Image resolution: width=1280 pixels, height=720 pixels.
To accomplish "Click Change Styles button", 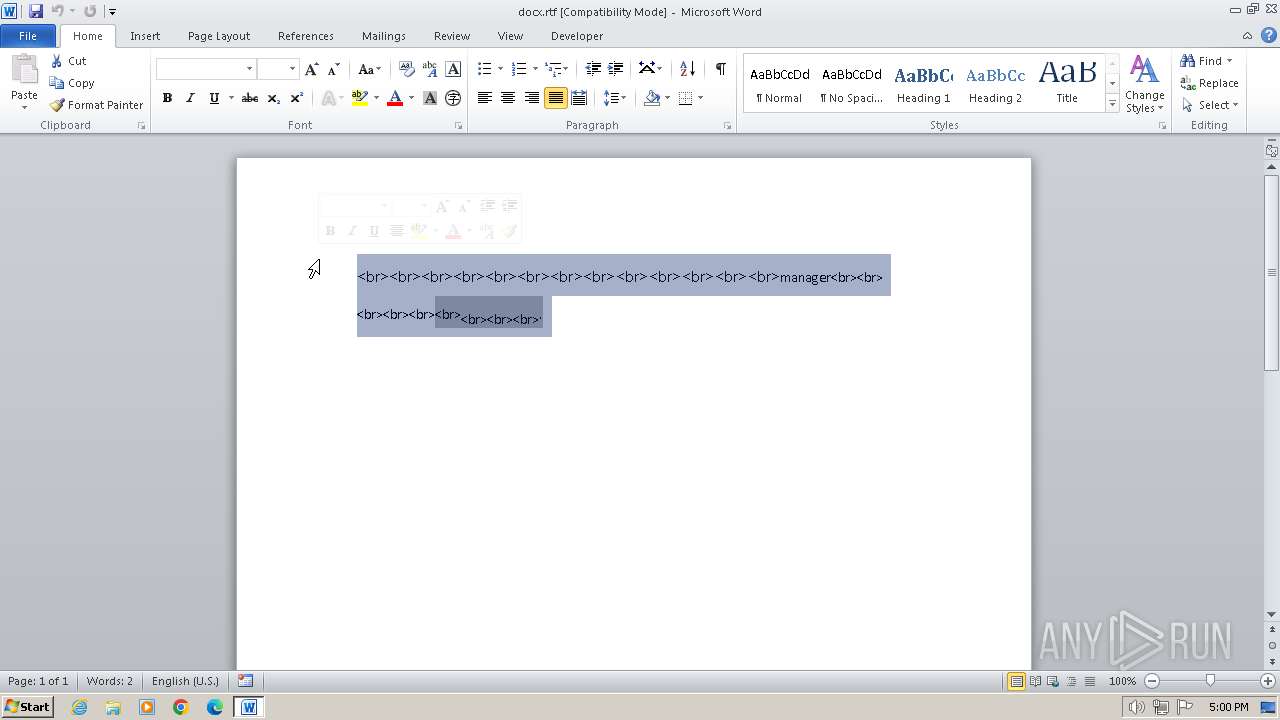I will [x=1144, y=84].
